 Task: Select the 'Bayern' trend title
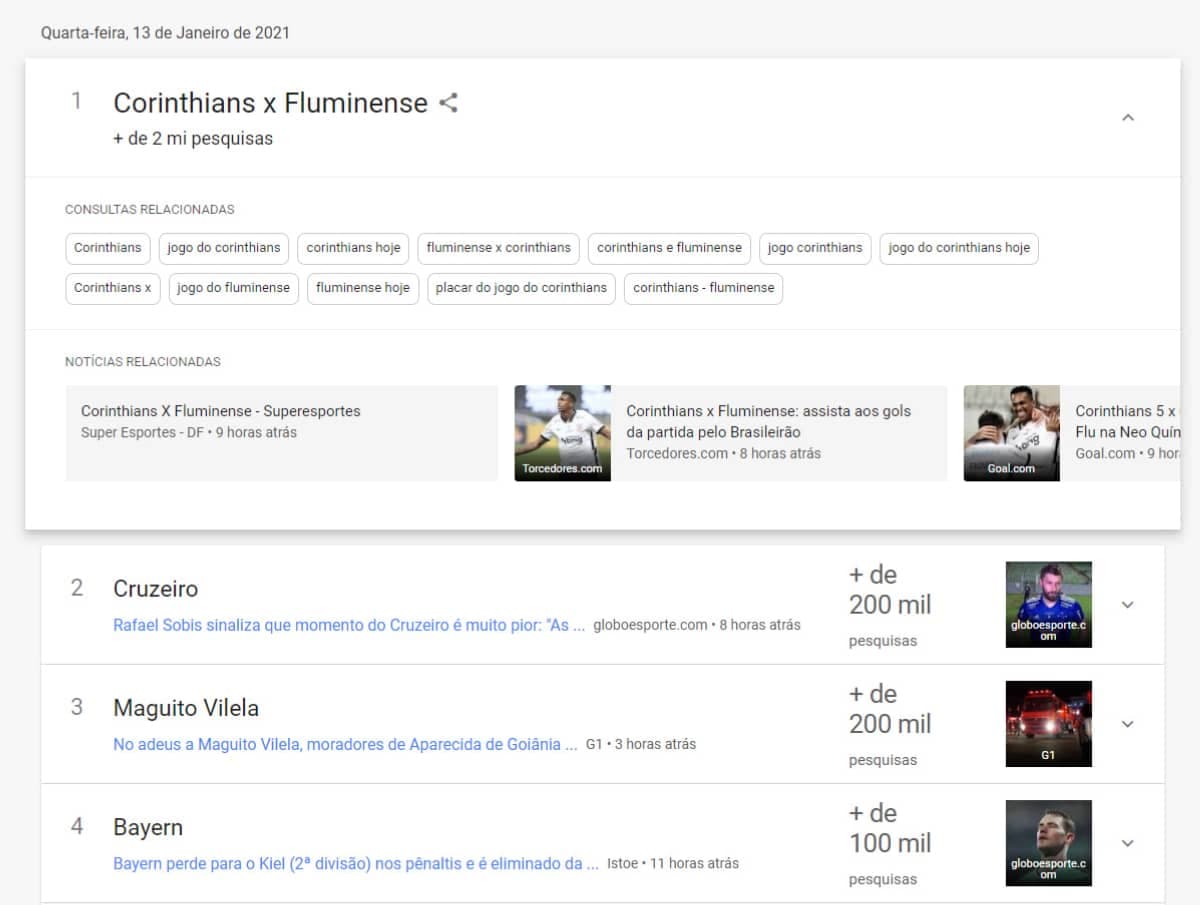148,828
